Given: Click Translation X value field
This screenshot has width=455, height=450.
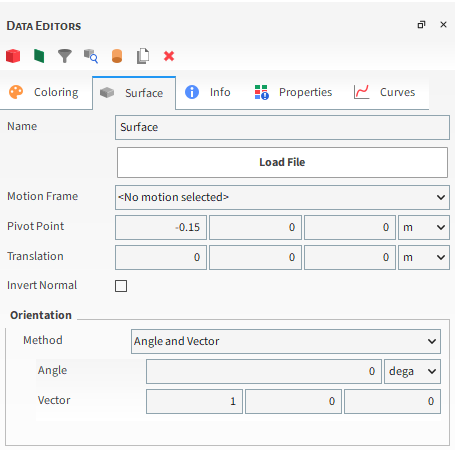Looking at the screenshot, I should 161,257.
